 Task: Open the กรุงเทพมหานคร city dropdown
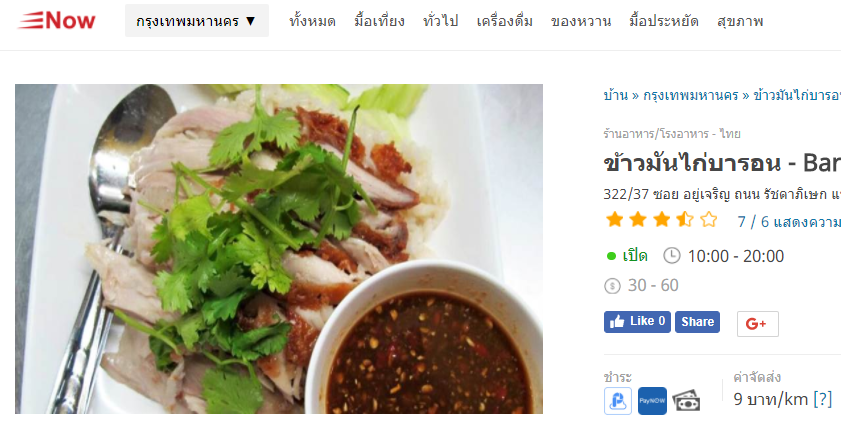[197, 21]
